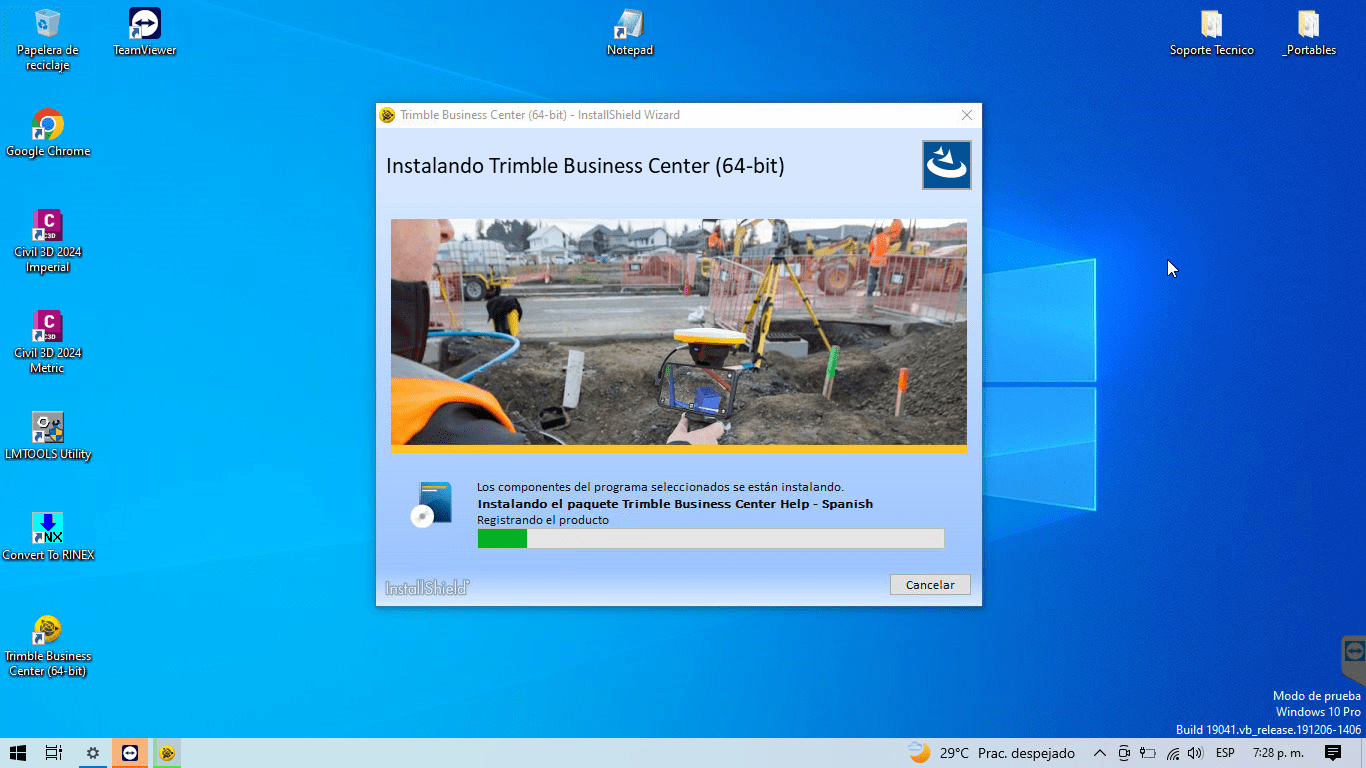Click the Cancelar button in installer
The height and width of the screenshot is (768, 1366).
(929, 585)
